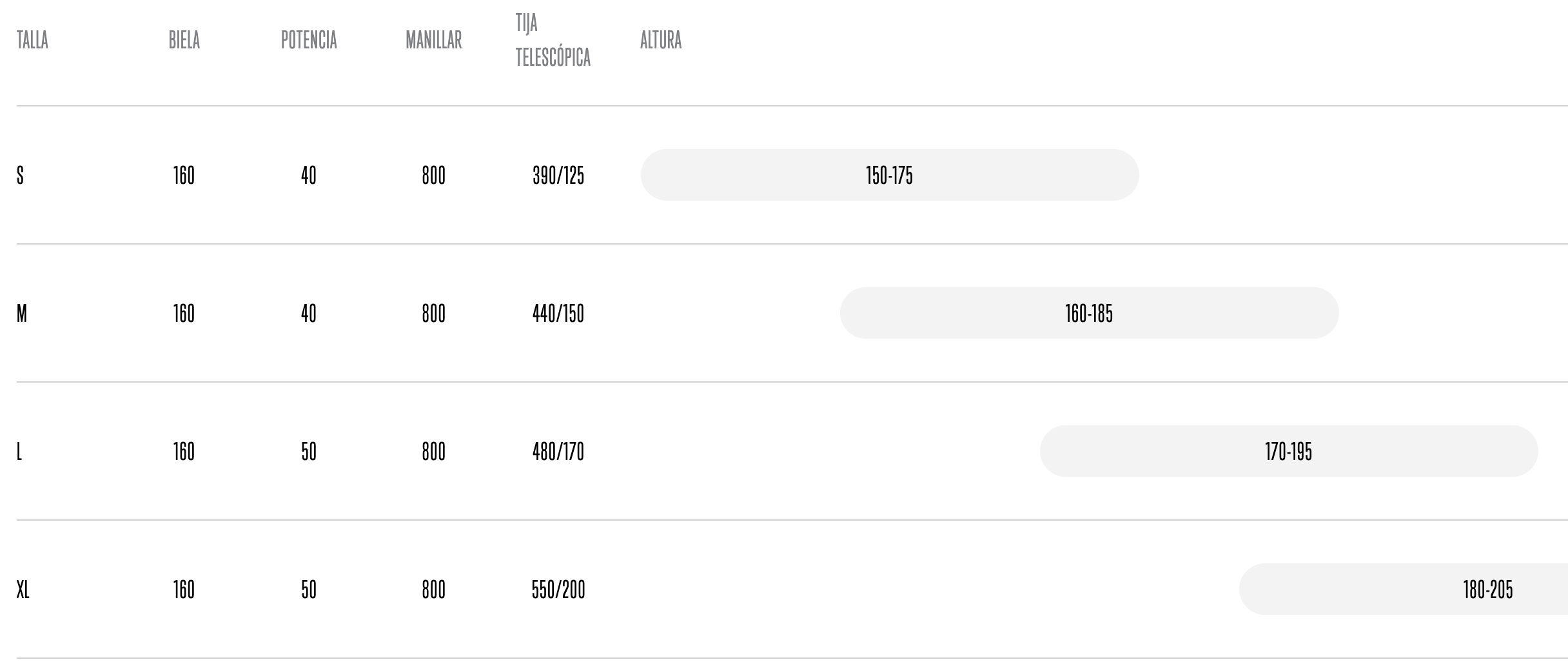
Task: Click the POTENCIA value 40 in row S
Action: (309, 176)
